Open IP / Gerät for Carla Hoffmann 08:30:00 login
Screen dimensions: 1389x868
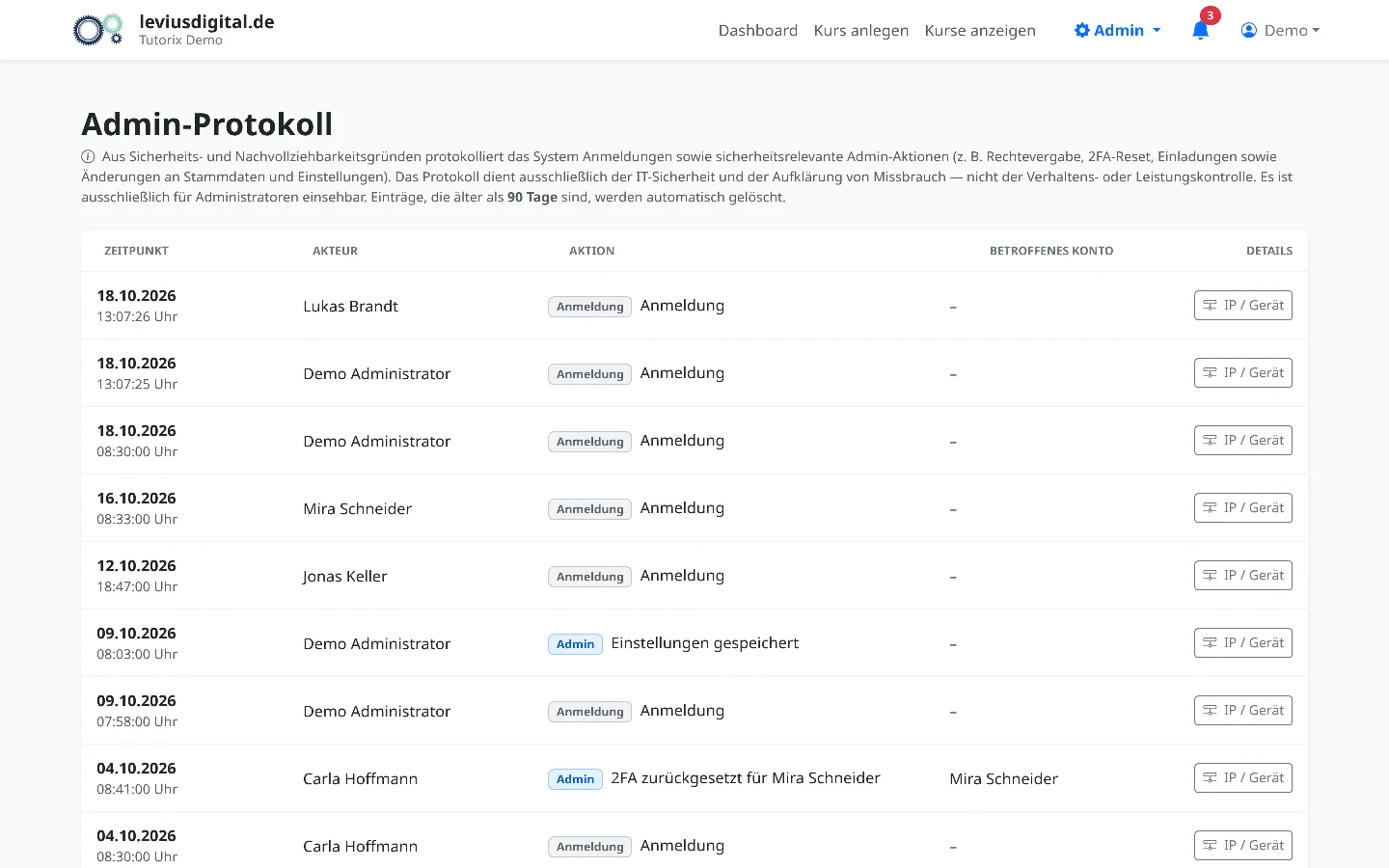click(x=1243, y=845)
